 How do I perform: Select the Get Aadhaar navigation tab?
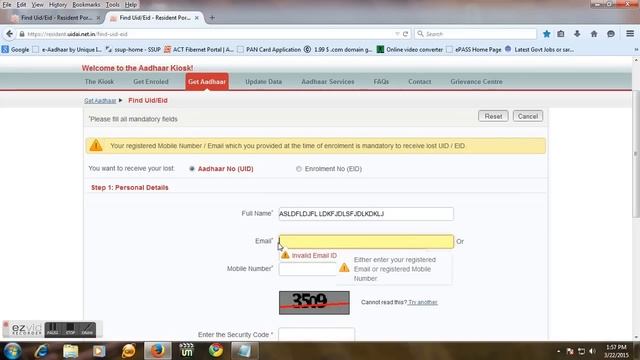pos(207,82)
